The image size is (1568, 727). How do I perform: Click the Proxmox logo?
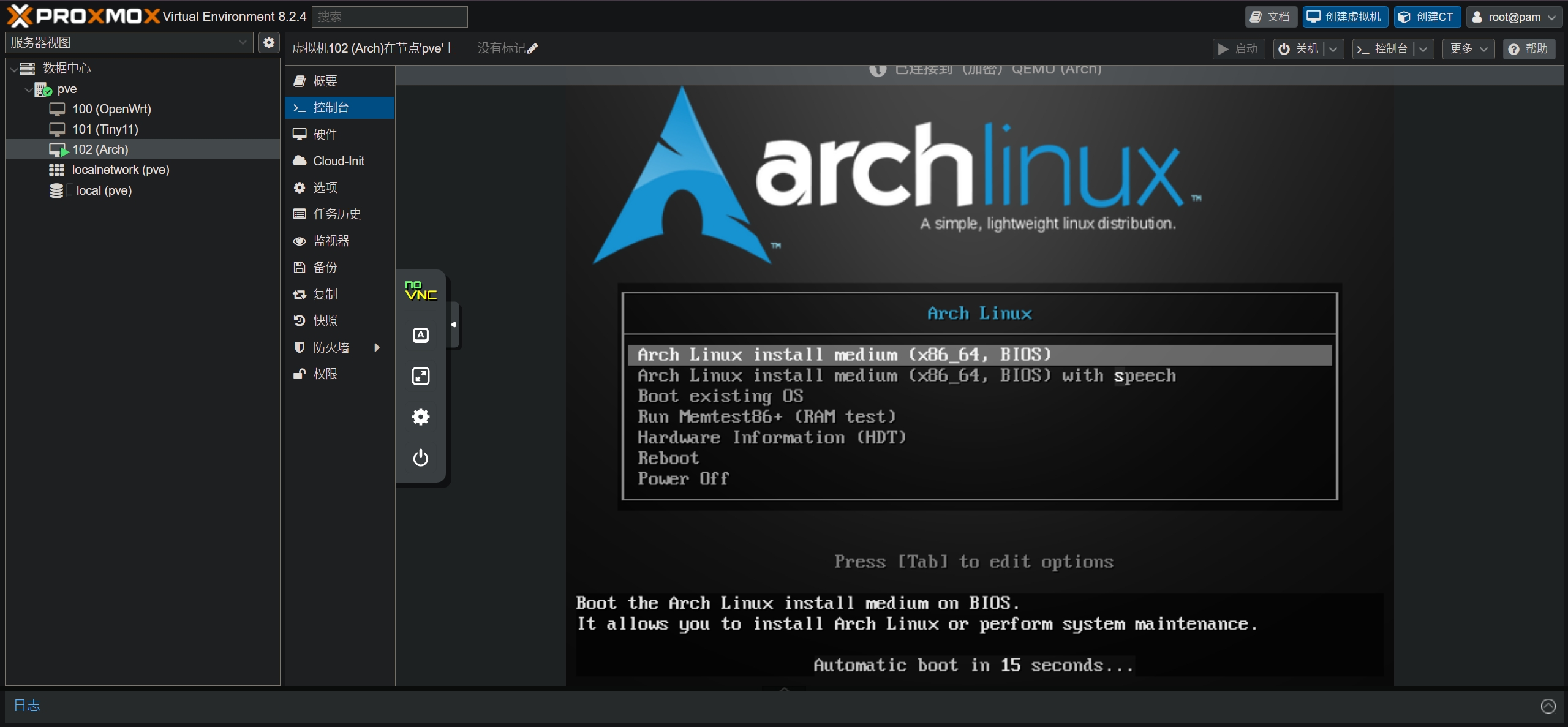(83, 16)
